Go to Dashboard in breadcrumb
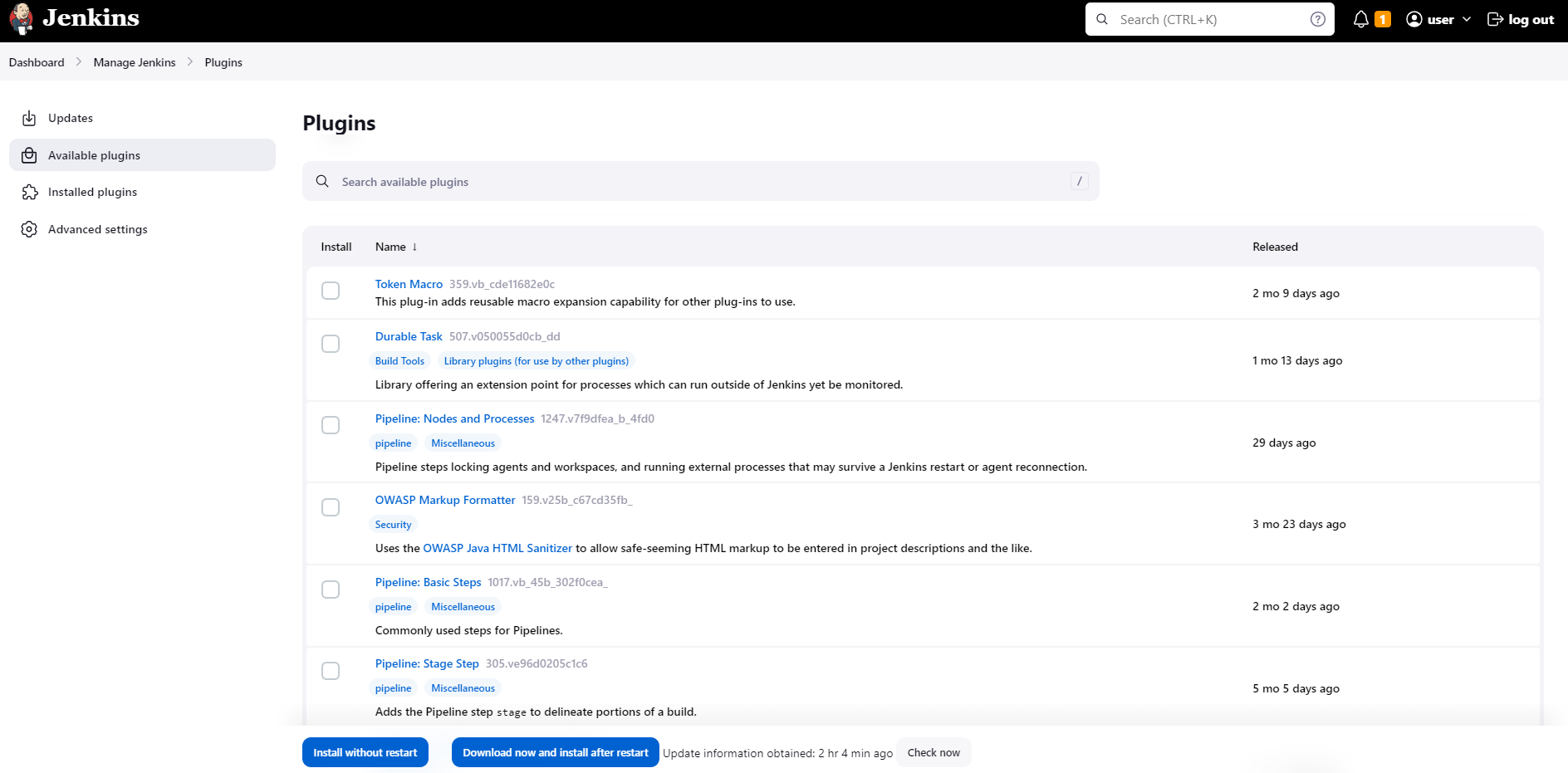1568x773 pixels. 37,62
